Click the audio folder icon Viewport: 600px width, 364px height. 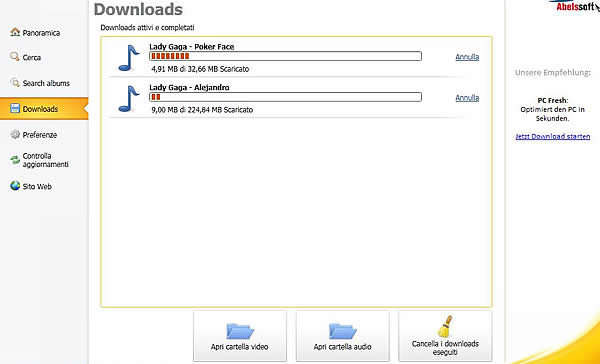342,331
